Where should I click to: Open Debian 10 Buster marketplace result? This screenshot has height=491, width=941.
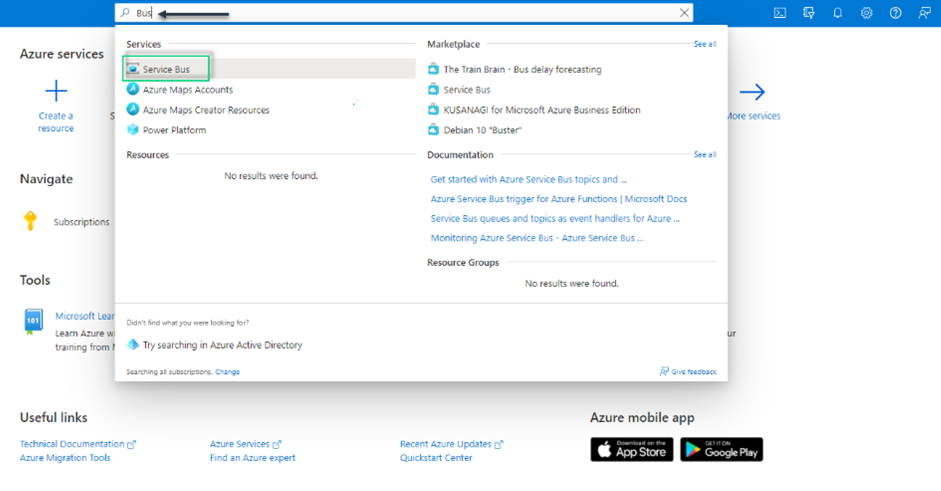click(x=483, y=130)
